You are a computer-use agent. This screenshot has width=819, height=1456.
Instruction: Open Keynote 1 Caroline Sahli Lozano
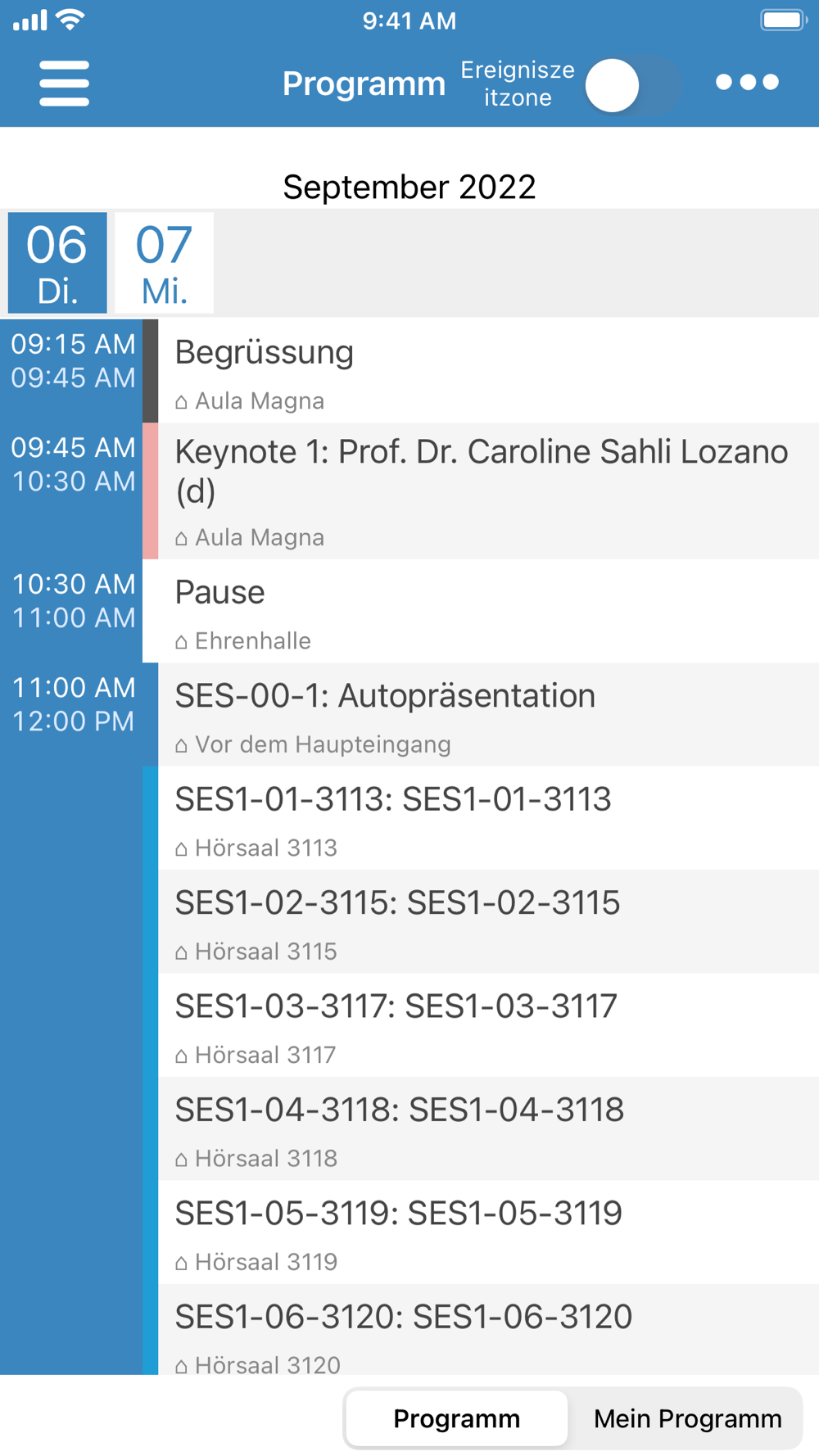click(487, 491)
